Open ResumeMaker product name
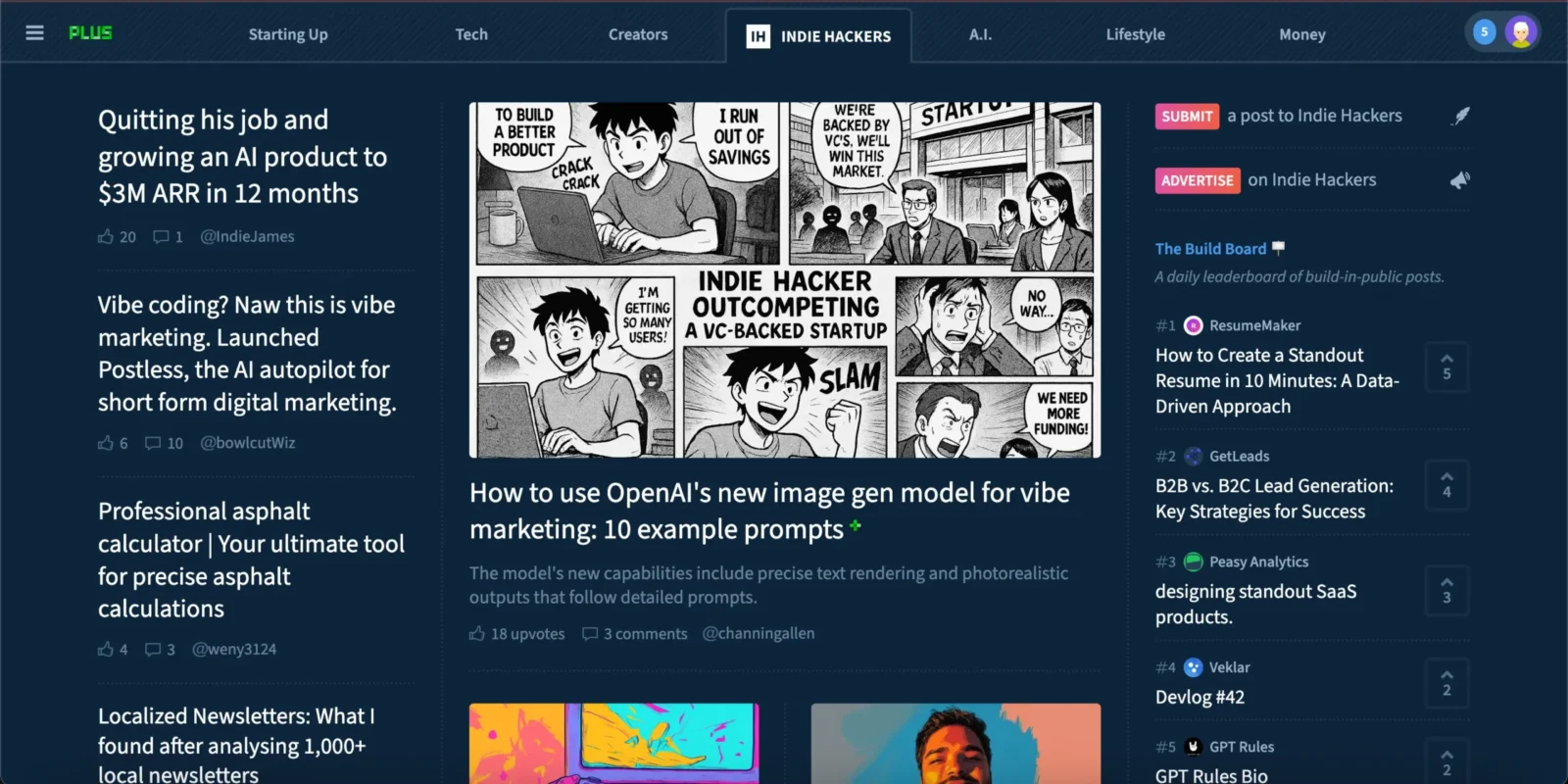 coord(1255,325)
